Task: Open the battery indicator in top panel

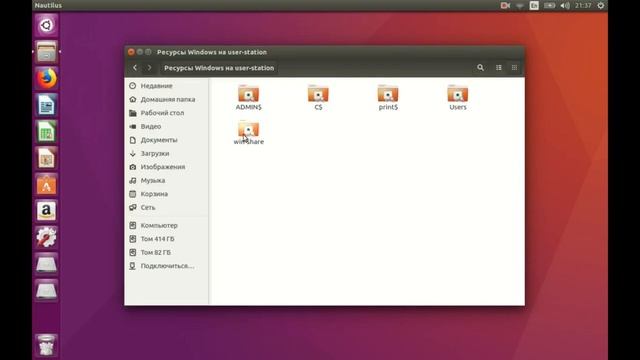Action: (549, 5)
